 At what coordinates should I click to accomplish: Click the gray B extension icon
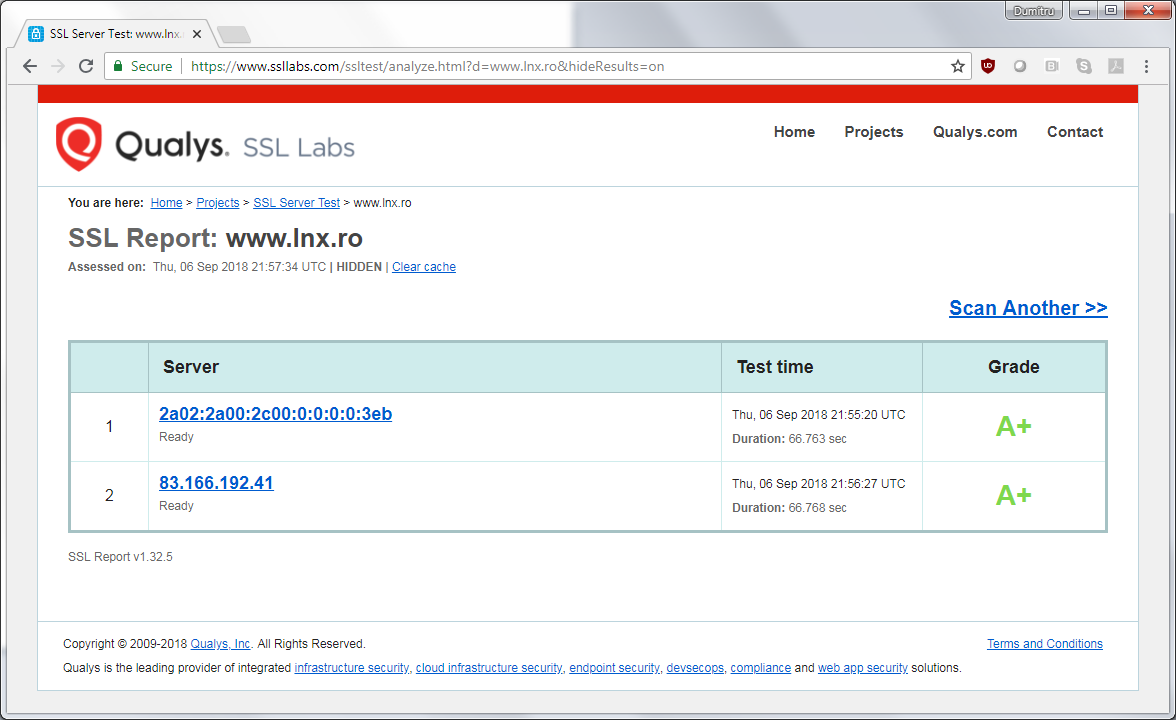[1052, 66]
